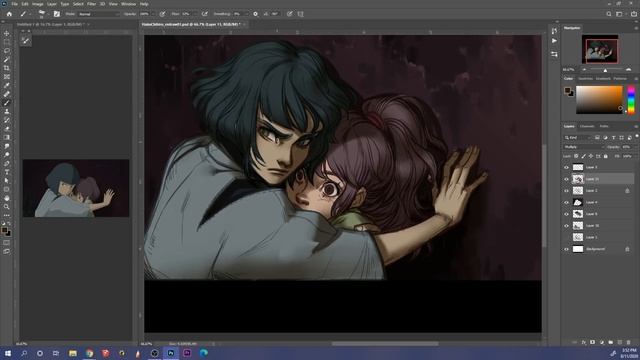640x360 pixels.
Task: Click the Home icon in options bar
Action: (x=9, y=14)
